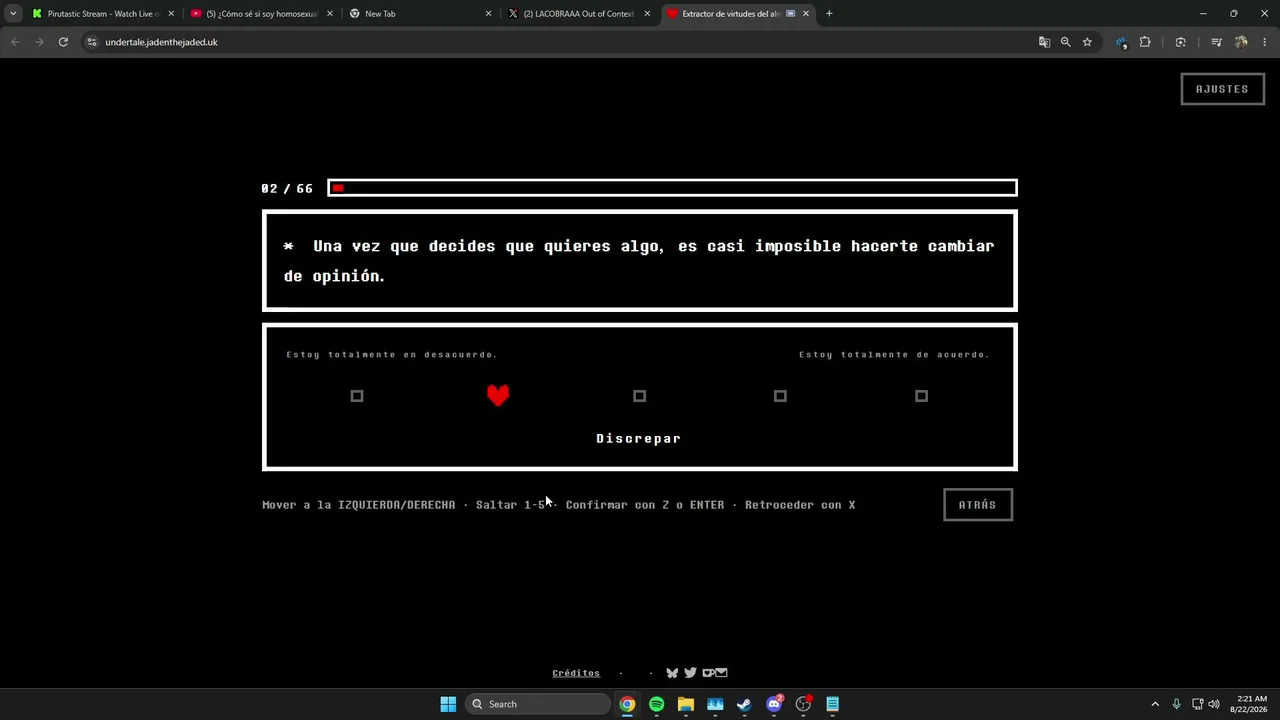Click the ATRÁS back button
This screenshot has width=1280, height=720.
(978, 505)
